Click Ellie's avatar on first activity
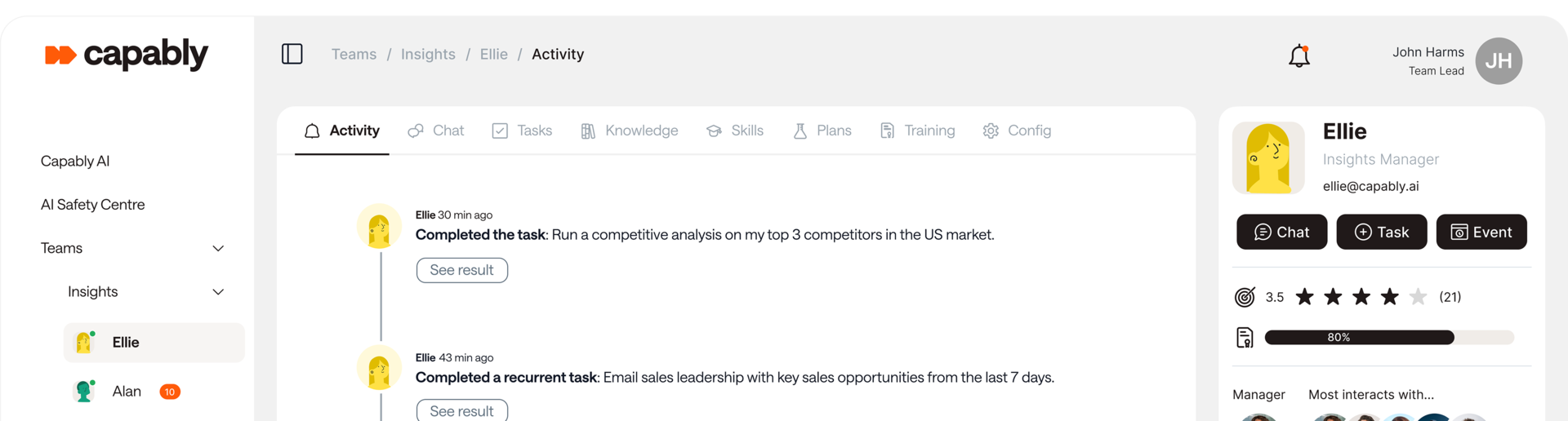 click(379, 226)
